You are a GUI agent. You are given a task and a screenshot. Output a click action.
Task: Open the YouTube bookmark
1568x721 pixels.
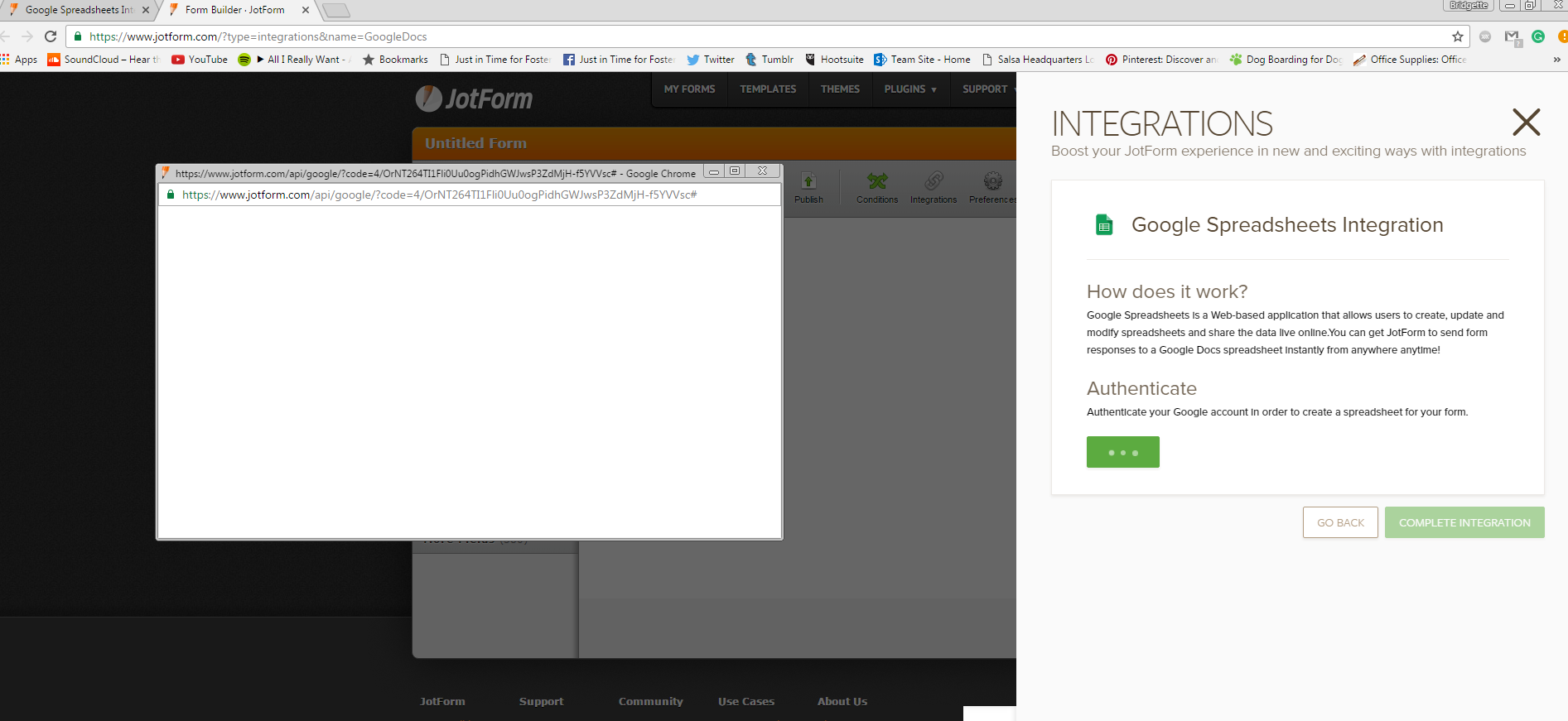(200, 60)
